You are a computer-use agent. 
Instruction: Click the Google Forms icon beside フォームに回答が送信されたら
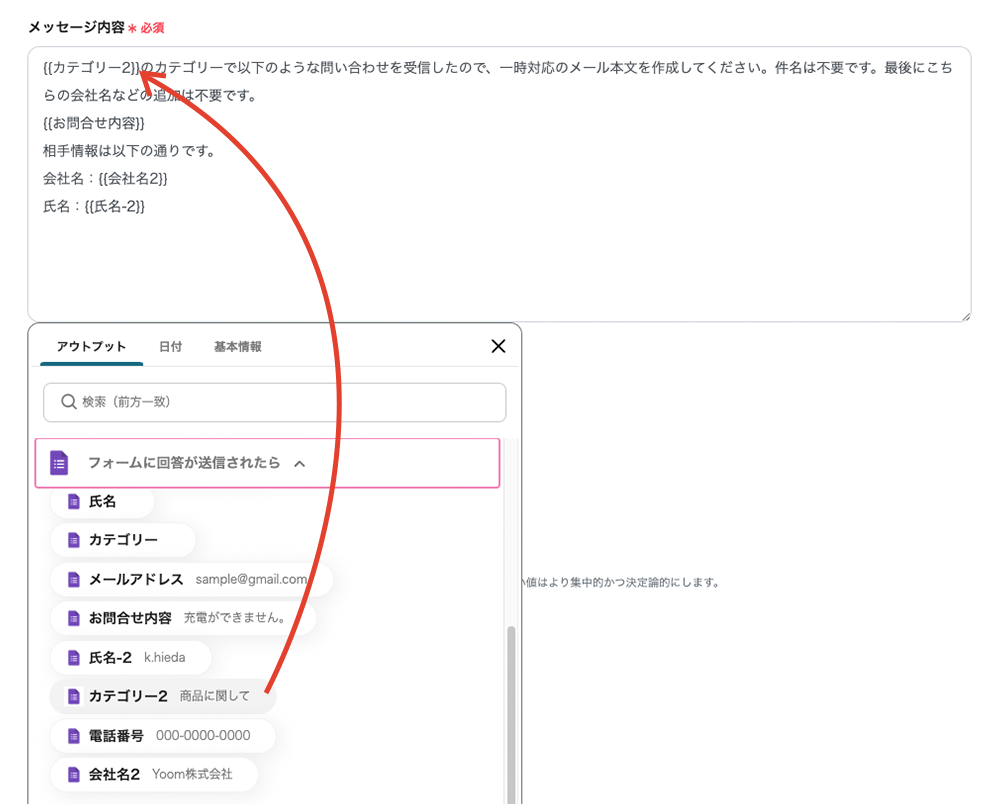[59, 463]
